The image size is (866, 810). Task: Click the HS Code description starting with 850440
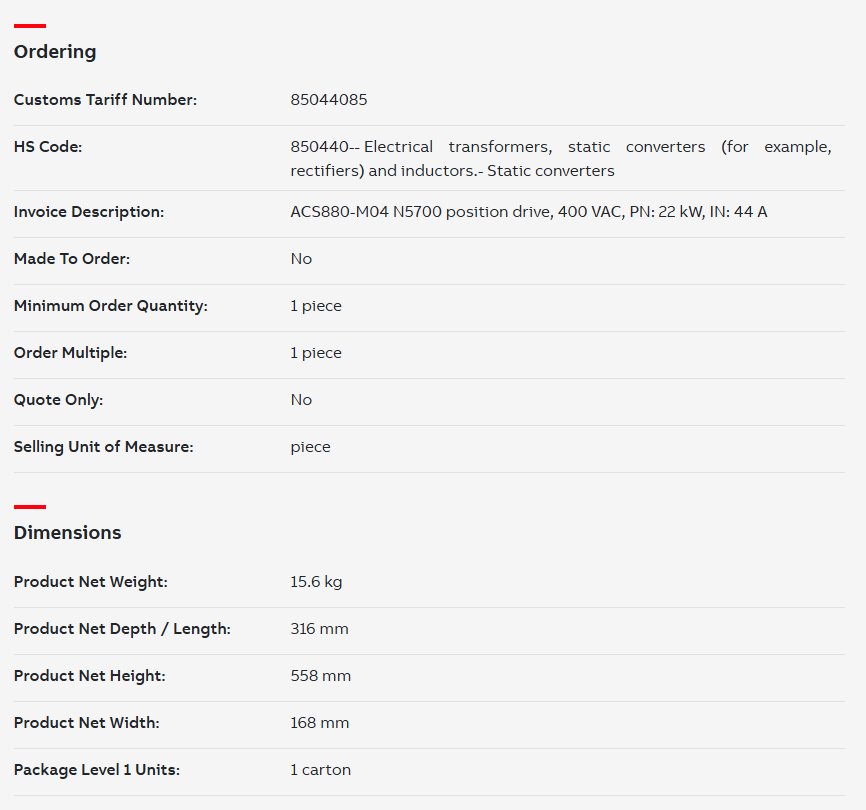point(561,158)
